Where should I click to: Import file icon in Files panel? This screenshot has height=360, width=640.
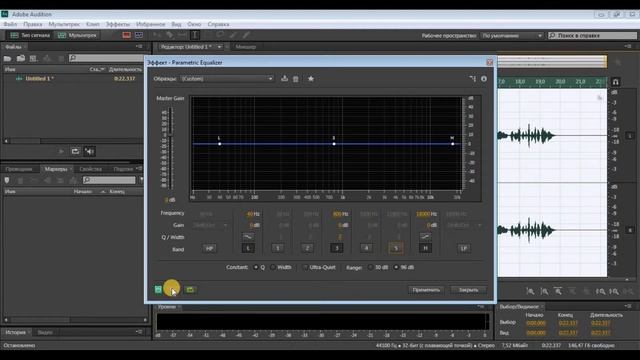click(x=21, y=58)
